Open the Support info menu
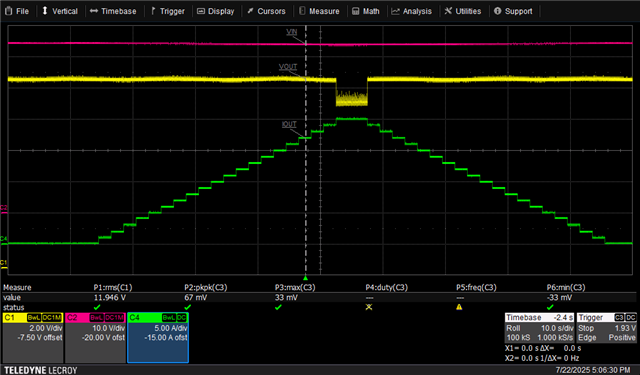 pos(513,11)
